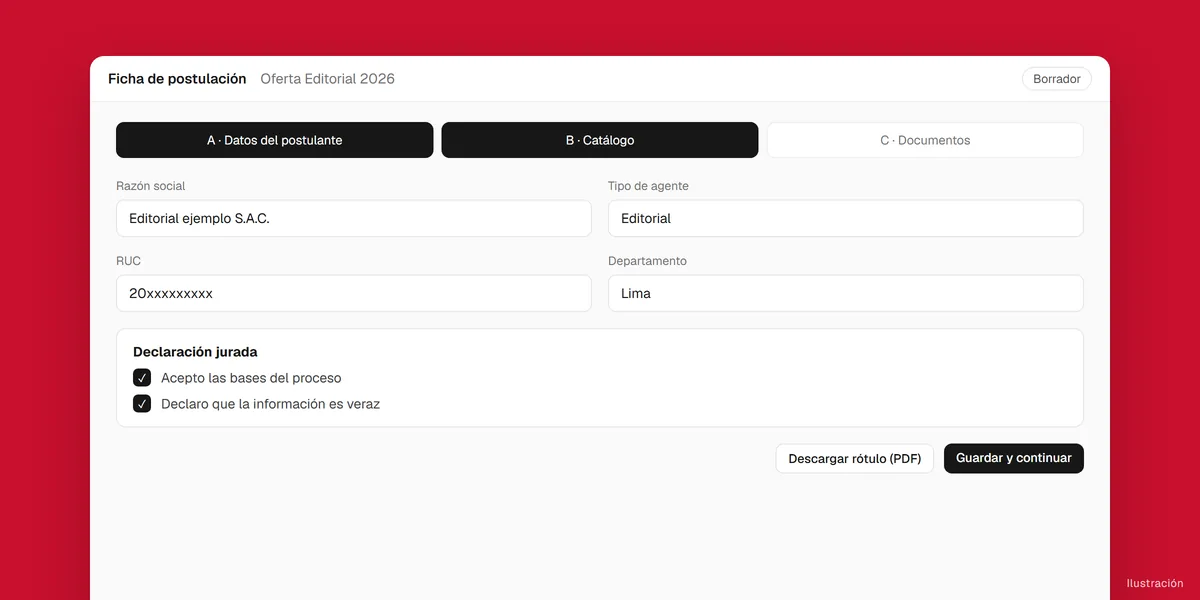Select the Ficha de postulación title

point(177,79)
